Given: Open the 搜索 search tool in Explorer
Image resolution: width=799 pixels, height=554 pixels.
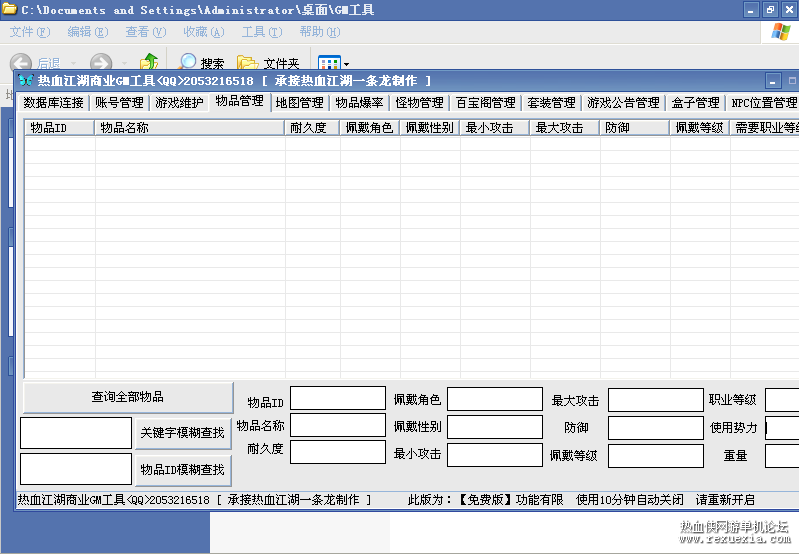Looking at the screenshot, I should (x=202, y=62).
